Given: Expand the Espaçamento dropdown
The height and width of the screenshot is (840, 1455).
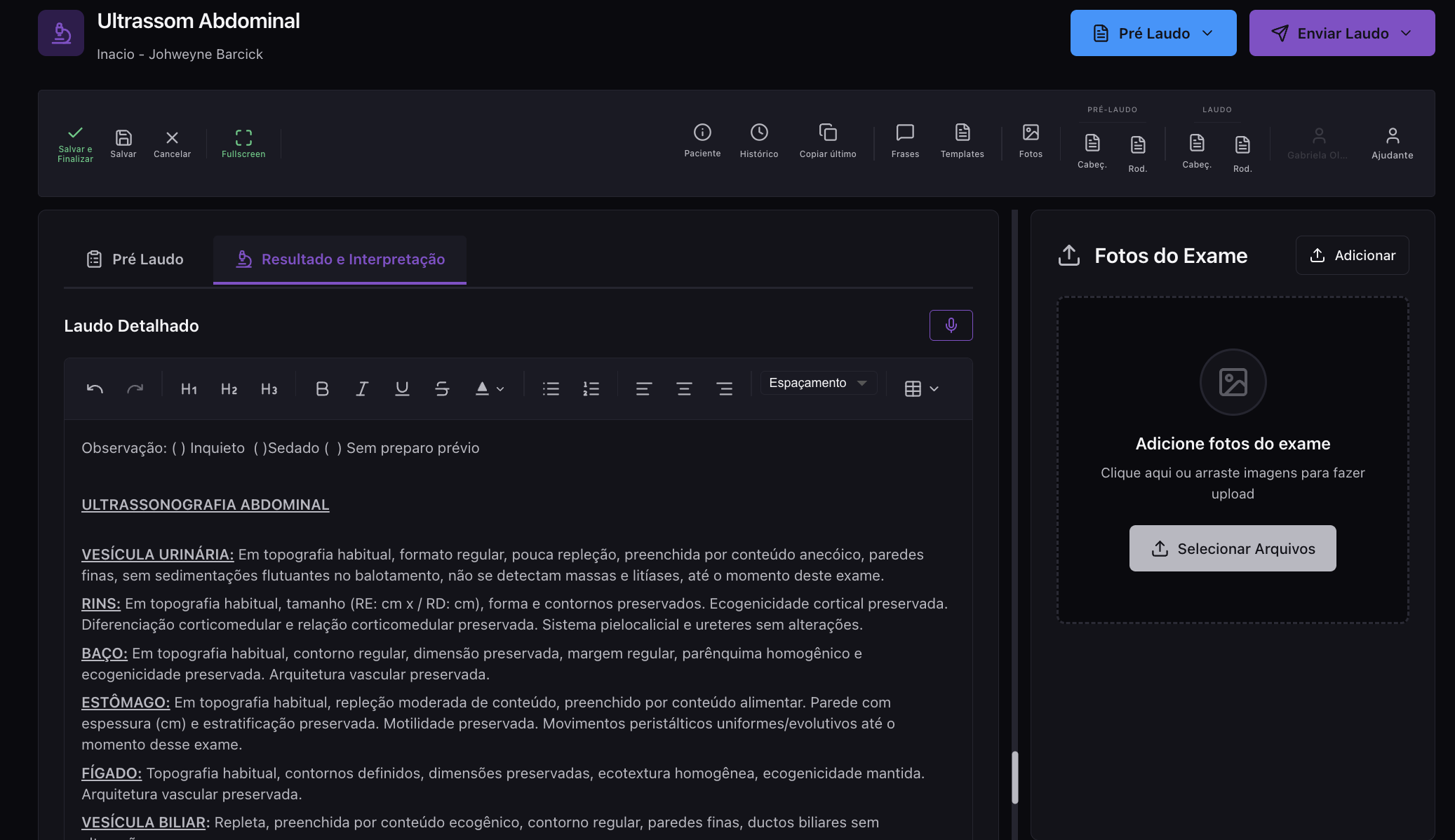Looking at the screenshot, I should tap(818, 383).
